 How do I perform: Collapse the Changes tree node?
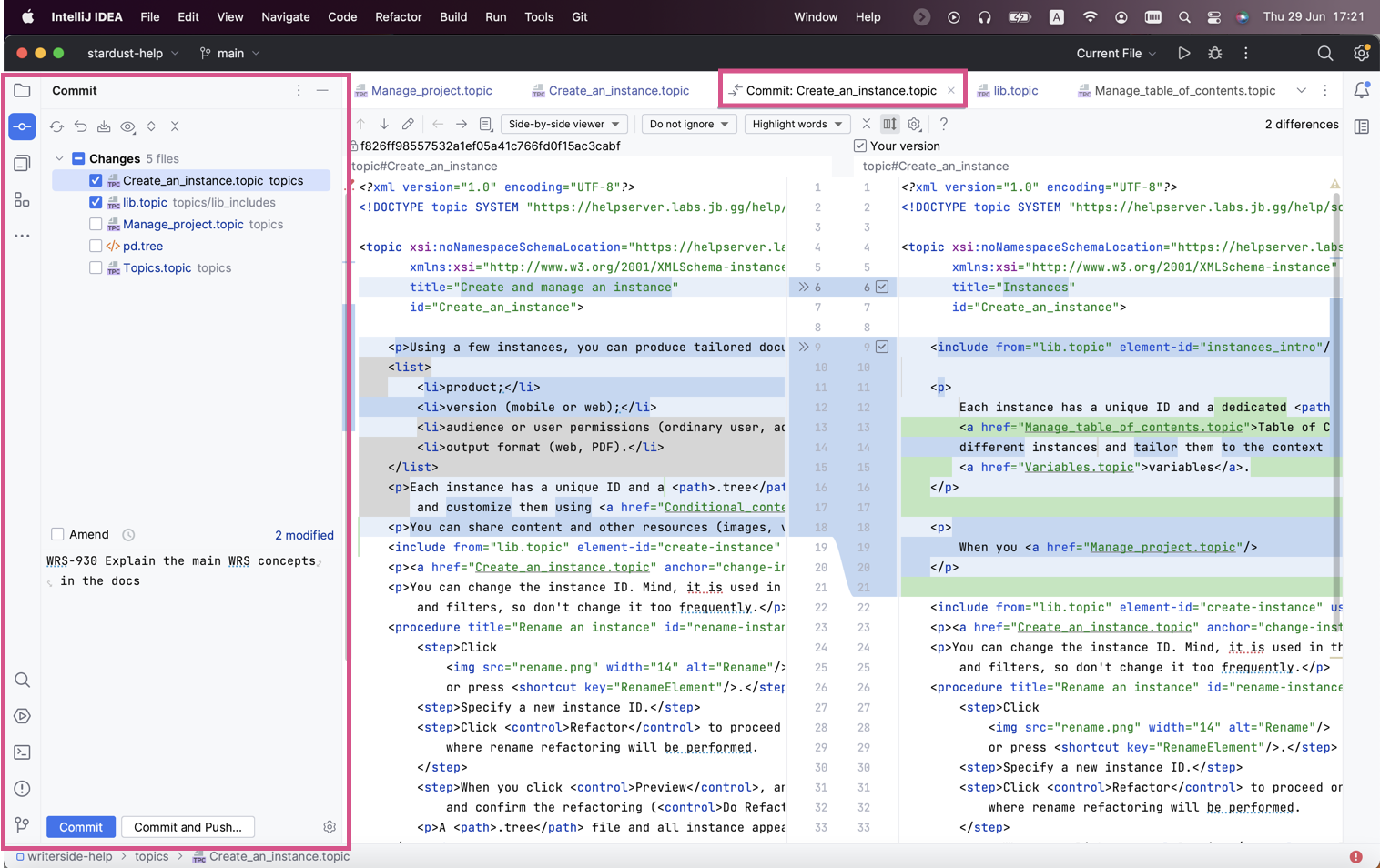[x=59, y=158]
